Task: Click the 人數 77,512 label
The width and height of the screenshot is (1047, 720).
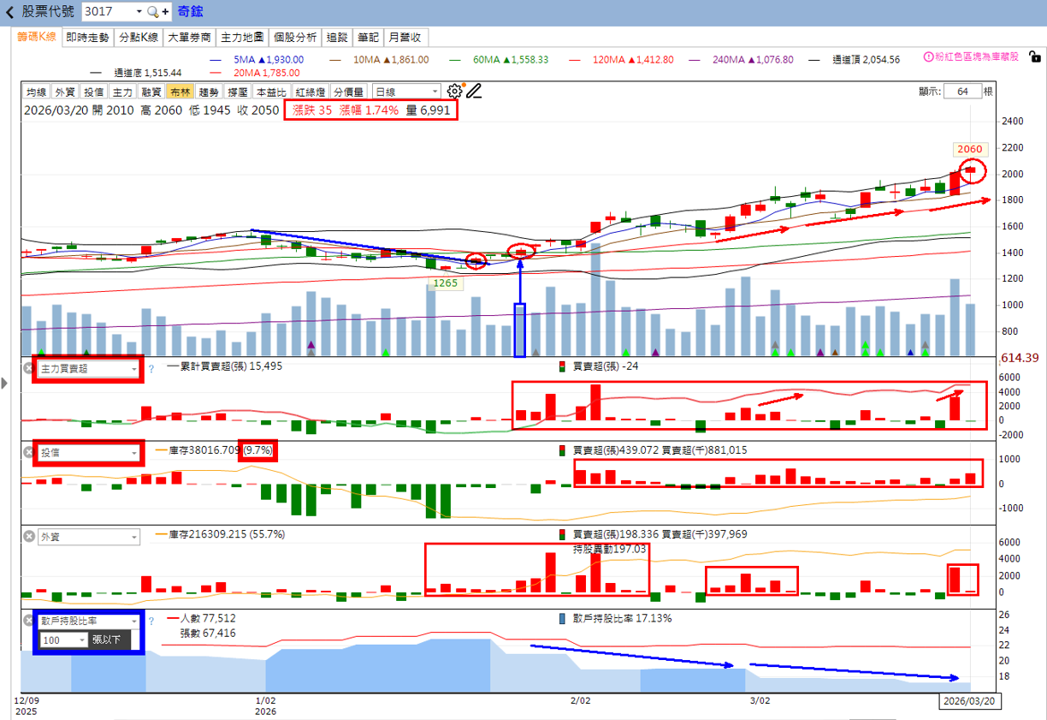Action: [202, 618]
